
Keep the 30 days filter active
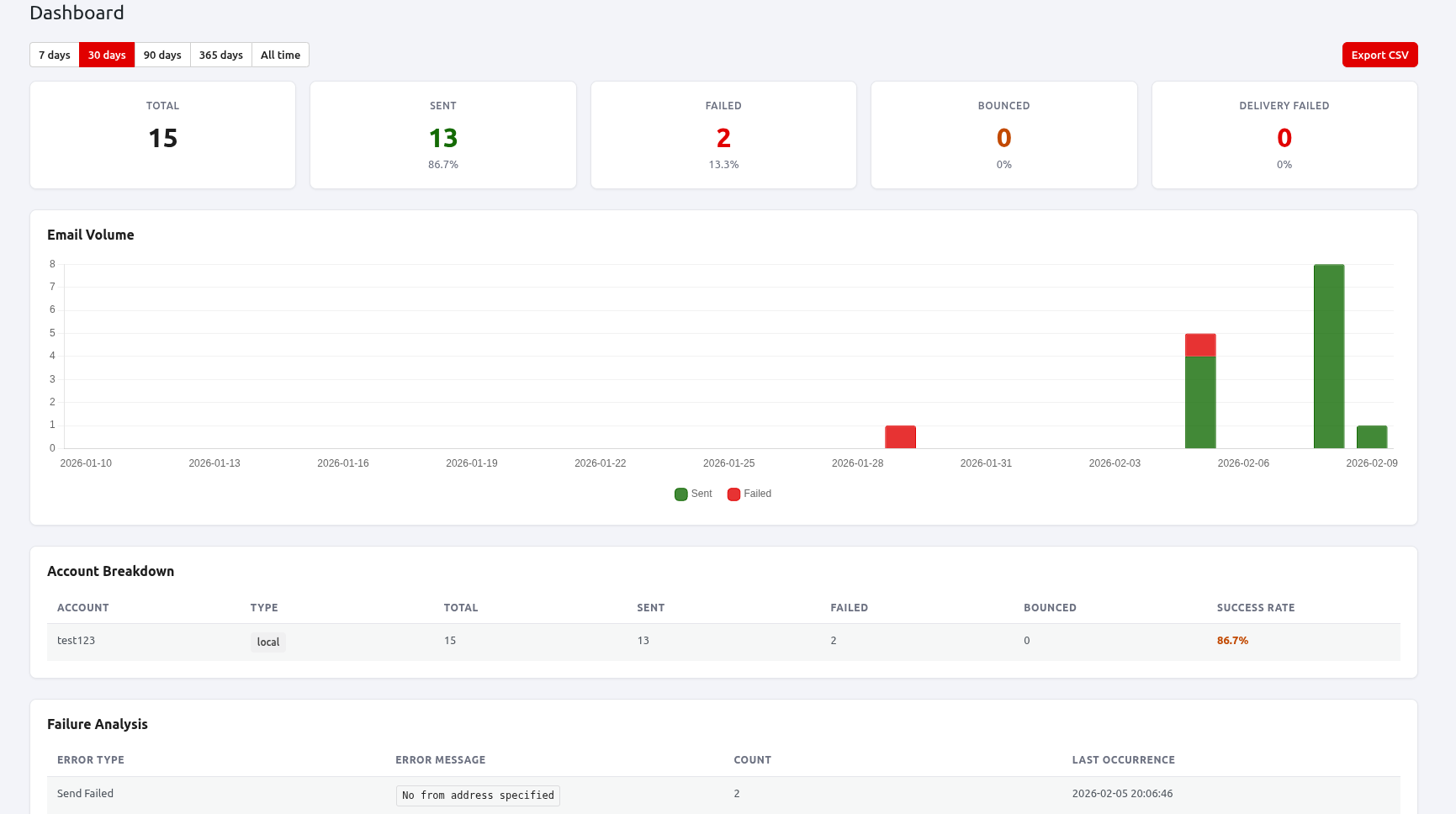click(x=106, y=54)
